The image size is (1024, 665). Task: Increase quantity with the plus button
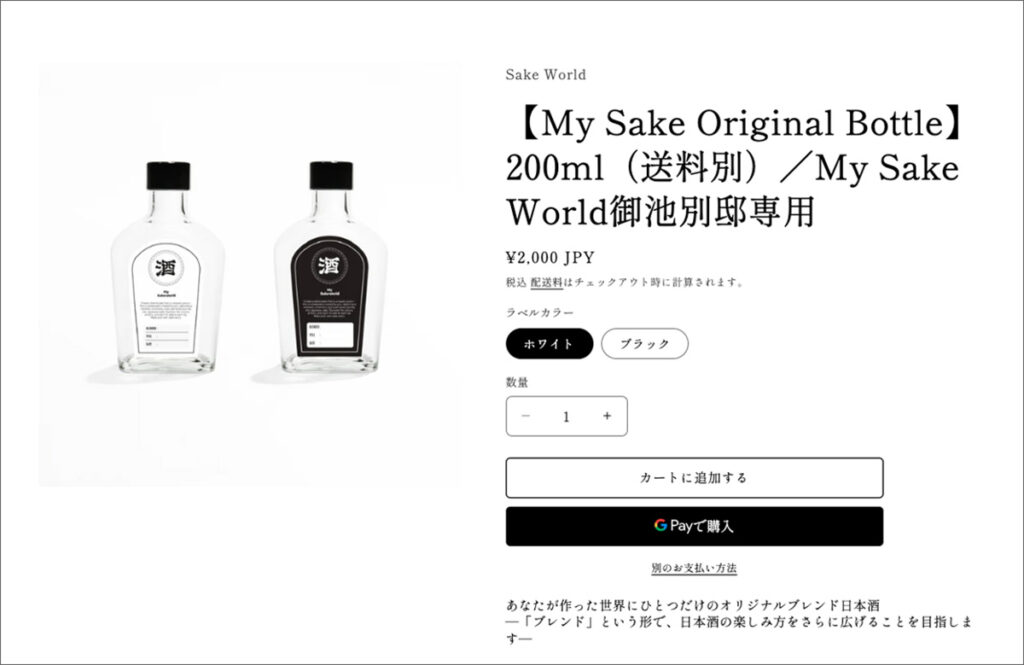pyautogui.click(x=607, y=416)
